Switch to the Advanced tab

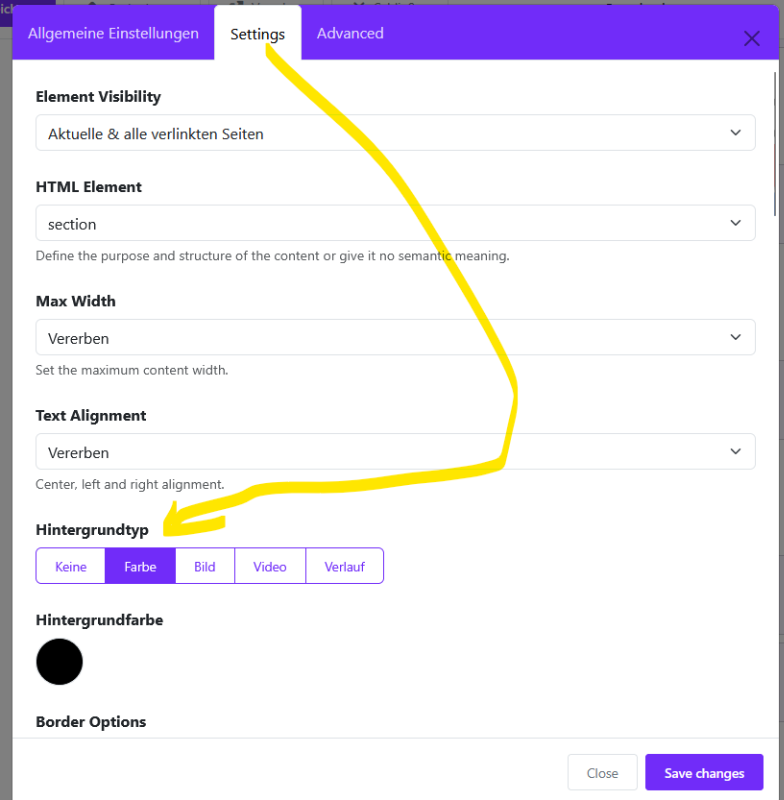pyautogui.click(x=350, y=33)
